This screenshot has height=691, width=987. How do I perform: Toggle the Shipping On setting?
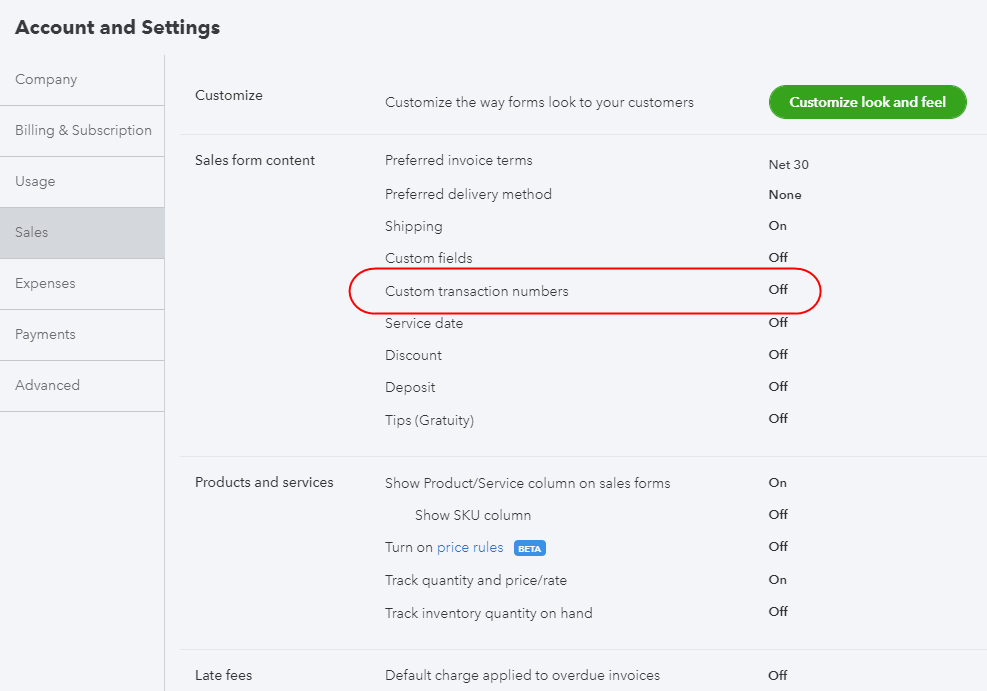click(x=777, y=226)
